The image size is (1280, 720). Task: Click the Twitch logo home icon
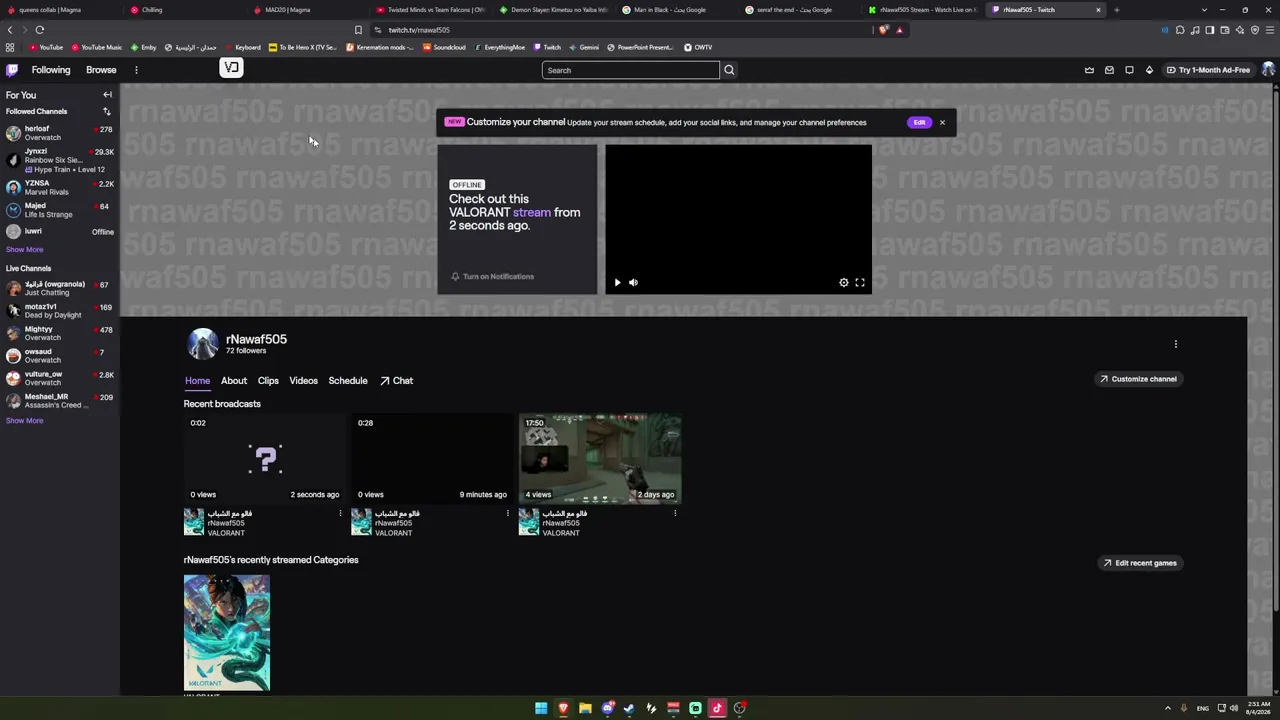[x=12, y=70]
